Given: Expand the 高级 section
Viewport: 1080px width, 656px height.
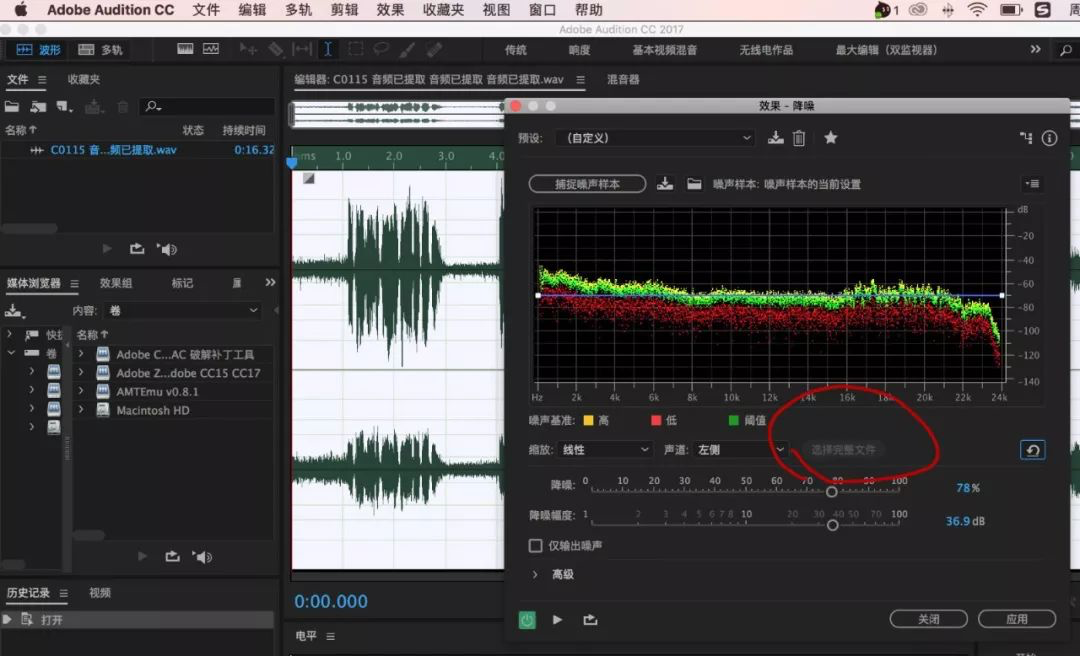Looking at the screenshot, I should coord(535,574).
